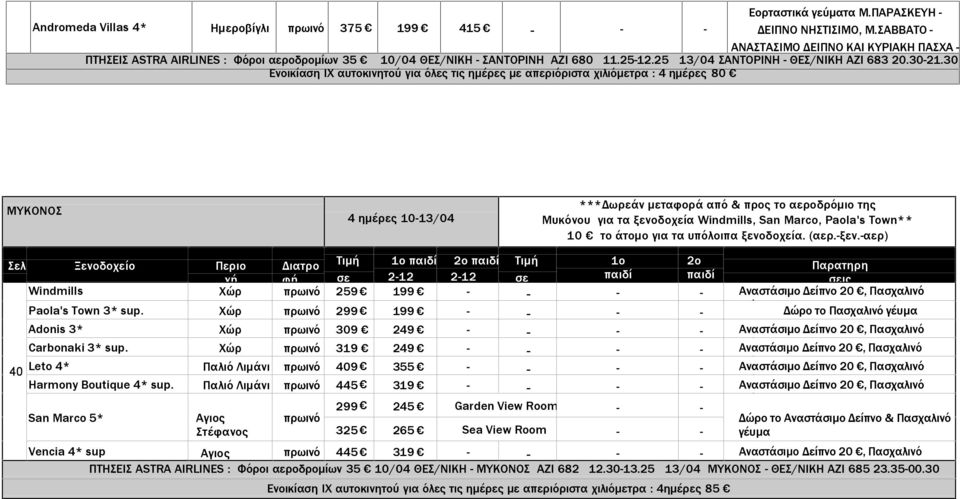
Task: Select the 249 € child price for Adonis
Action: click(x=408, y=329)
